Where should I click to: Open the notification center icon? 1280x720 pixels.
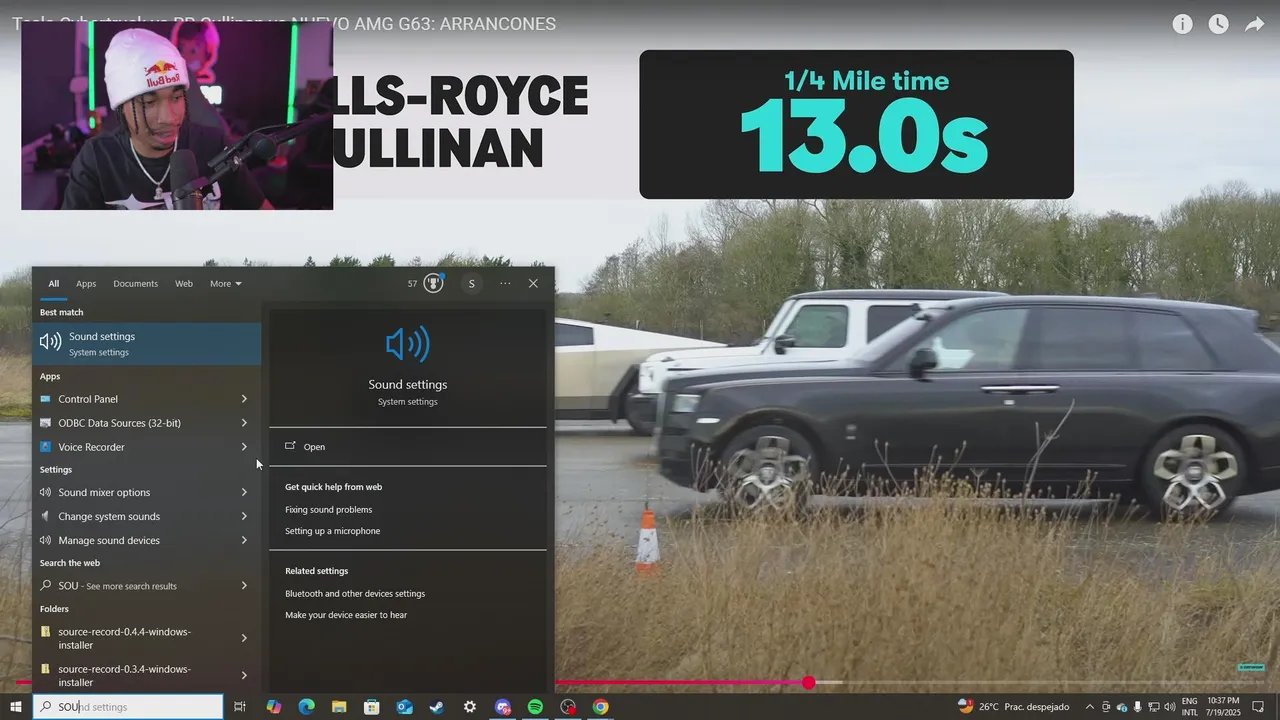point(1259,707)
